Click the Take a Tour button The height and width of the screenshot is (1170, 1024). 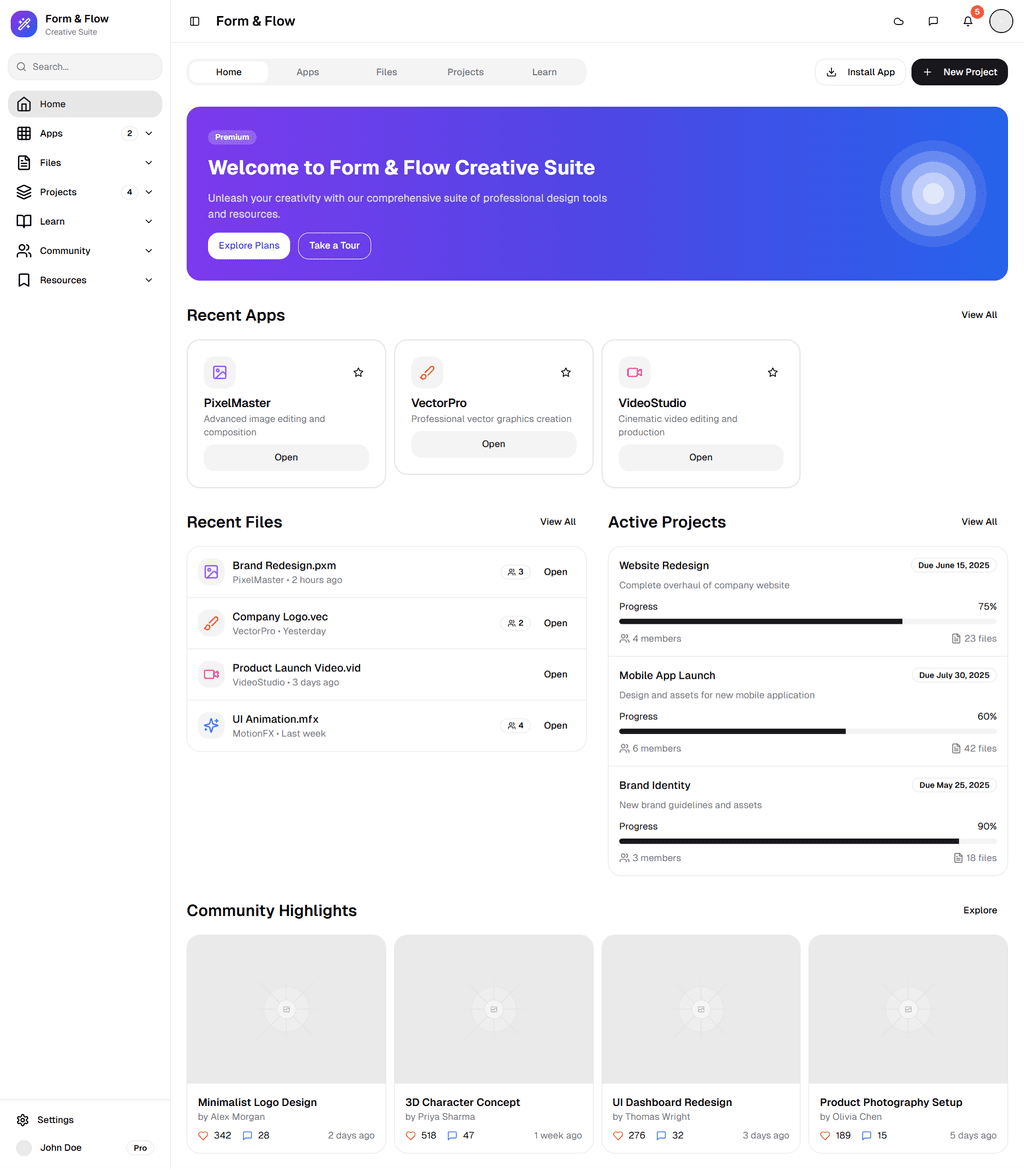(x=334, y=245)
